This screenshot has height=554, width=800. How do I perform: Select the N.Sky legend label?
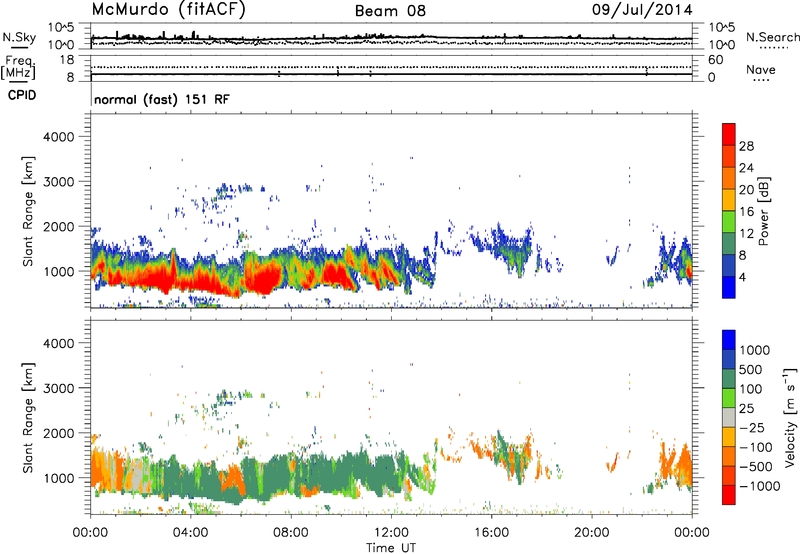pos(19,37)
